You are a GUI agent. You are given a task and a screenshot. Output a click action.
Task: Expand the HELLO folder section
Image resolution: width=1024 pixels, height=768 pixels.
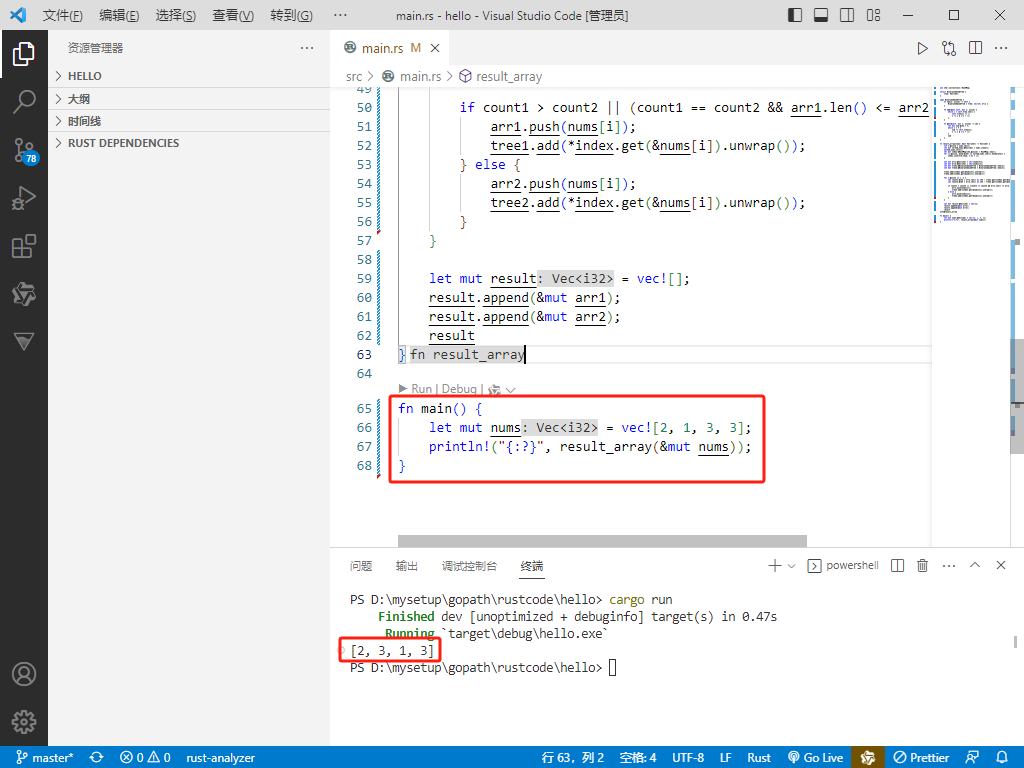[189, 76]
